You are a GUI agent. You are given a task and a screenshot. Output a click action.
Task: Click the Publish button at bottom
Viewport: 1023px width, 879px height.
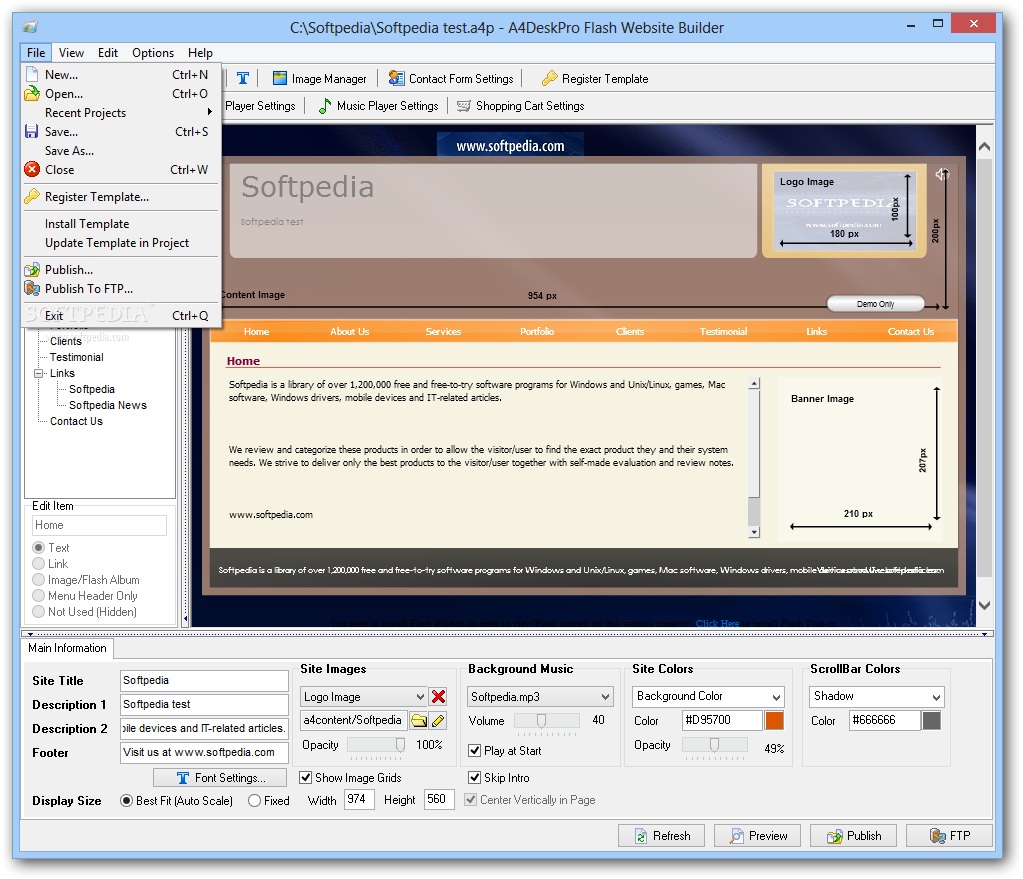(853, 836)
